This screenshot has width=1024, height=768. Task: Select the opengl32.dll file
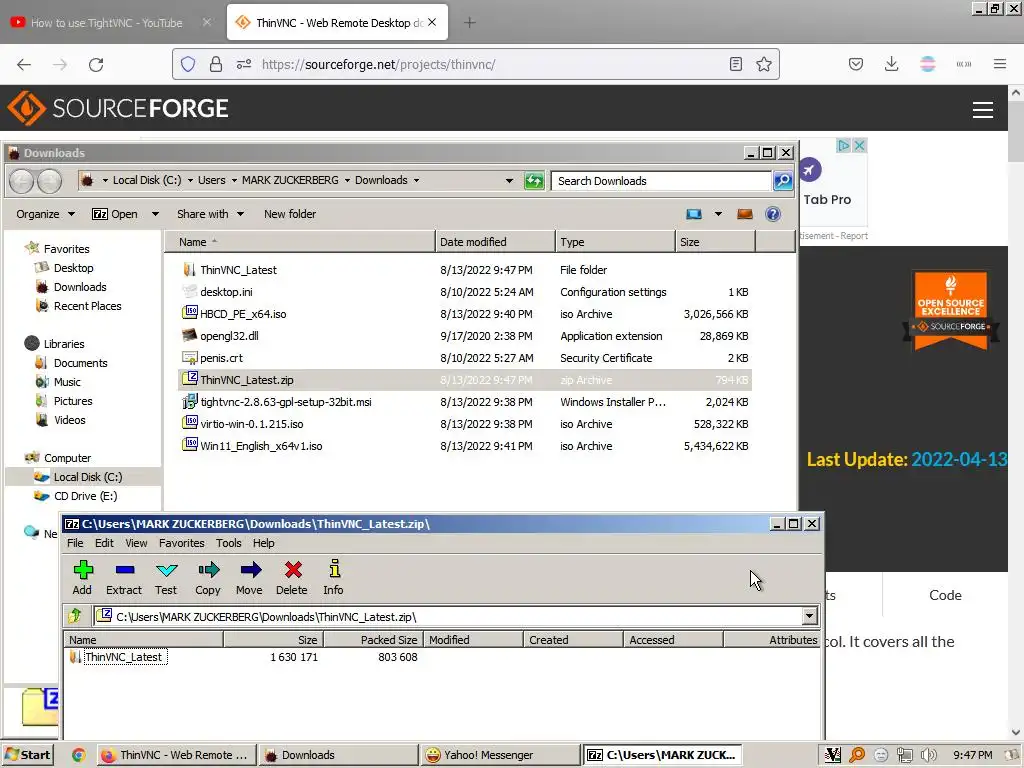(229, 336)
